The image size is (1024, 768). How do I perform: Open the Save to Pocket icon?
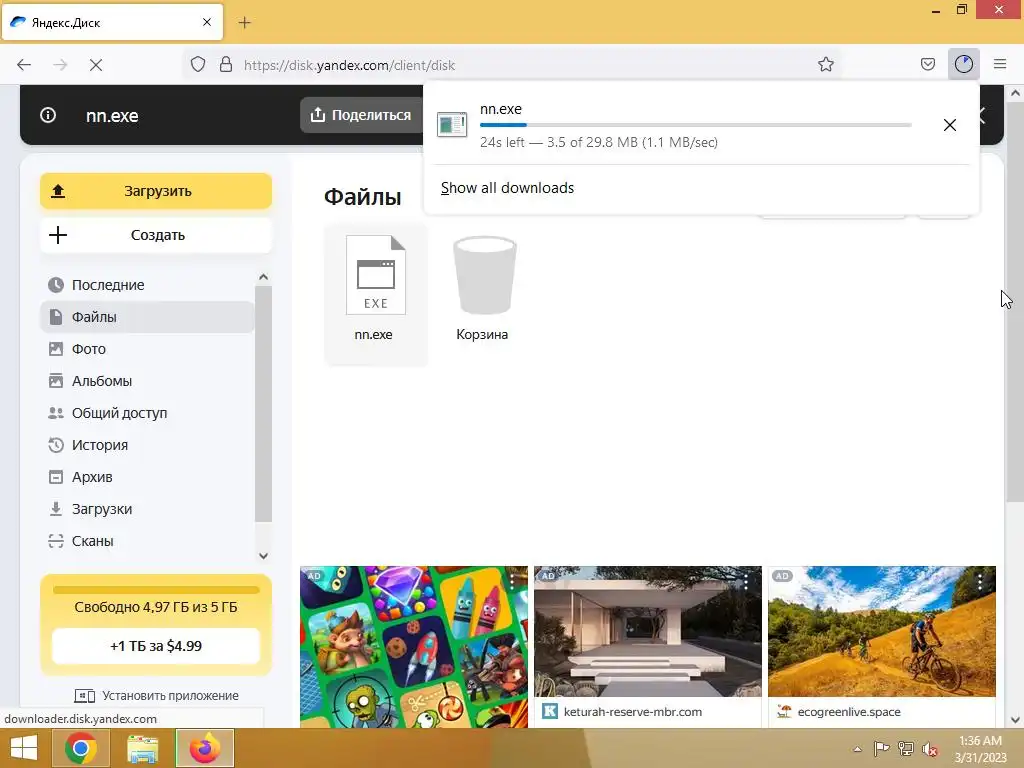[927, 64]
